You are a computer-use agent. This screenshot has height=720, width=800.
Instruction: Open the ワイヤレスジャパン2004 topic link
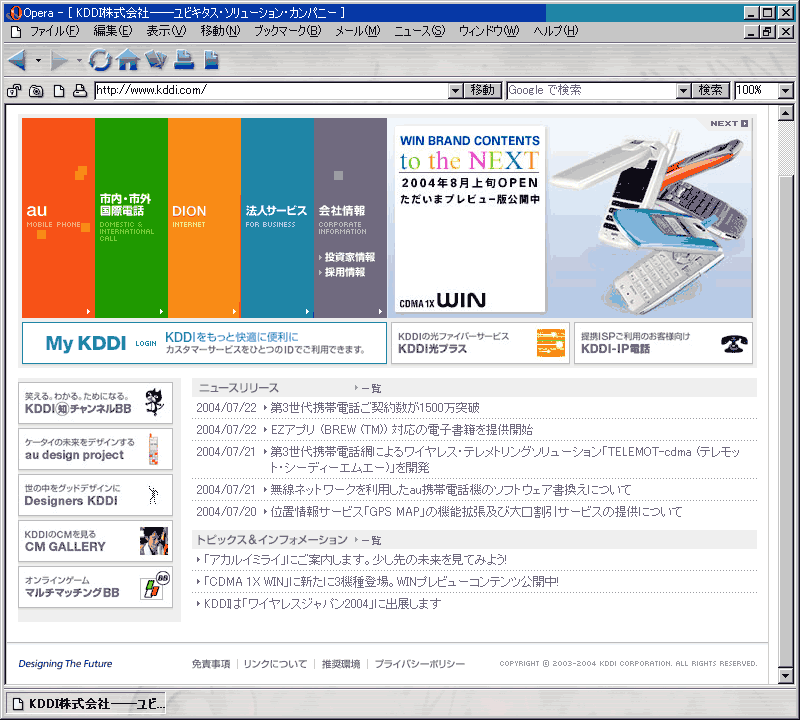322,604
